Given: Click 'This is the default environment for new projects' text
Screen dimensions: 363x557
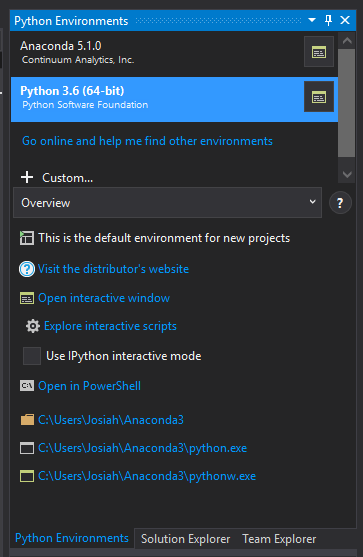Looking at the screenshot, I should tap(164, 238).
